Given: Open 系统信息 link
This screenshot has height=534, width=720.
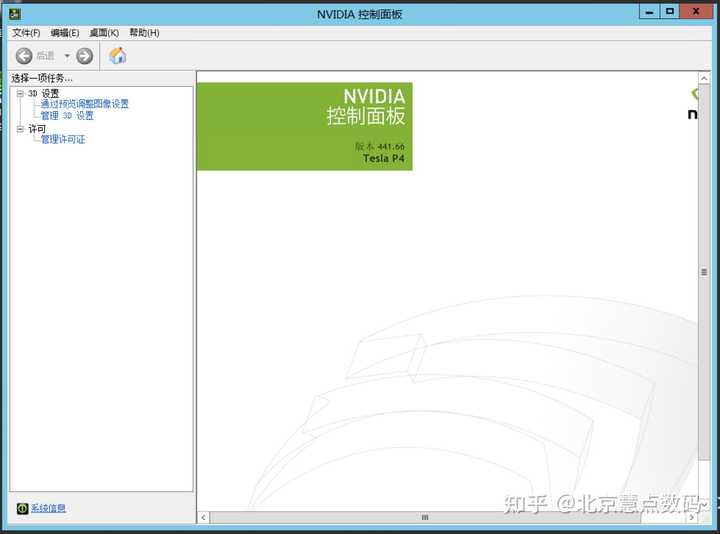Looking at the screenshot, I should 48,508.
